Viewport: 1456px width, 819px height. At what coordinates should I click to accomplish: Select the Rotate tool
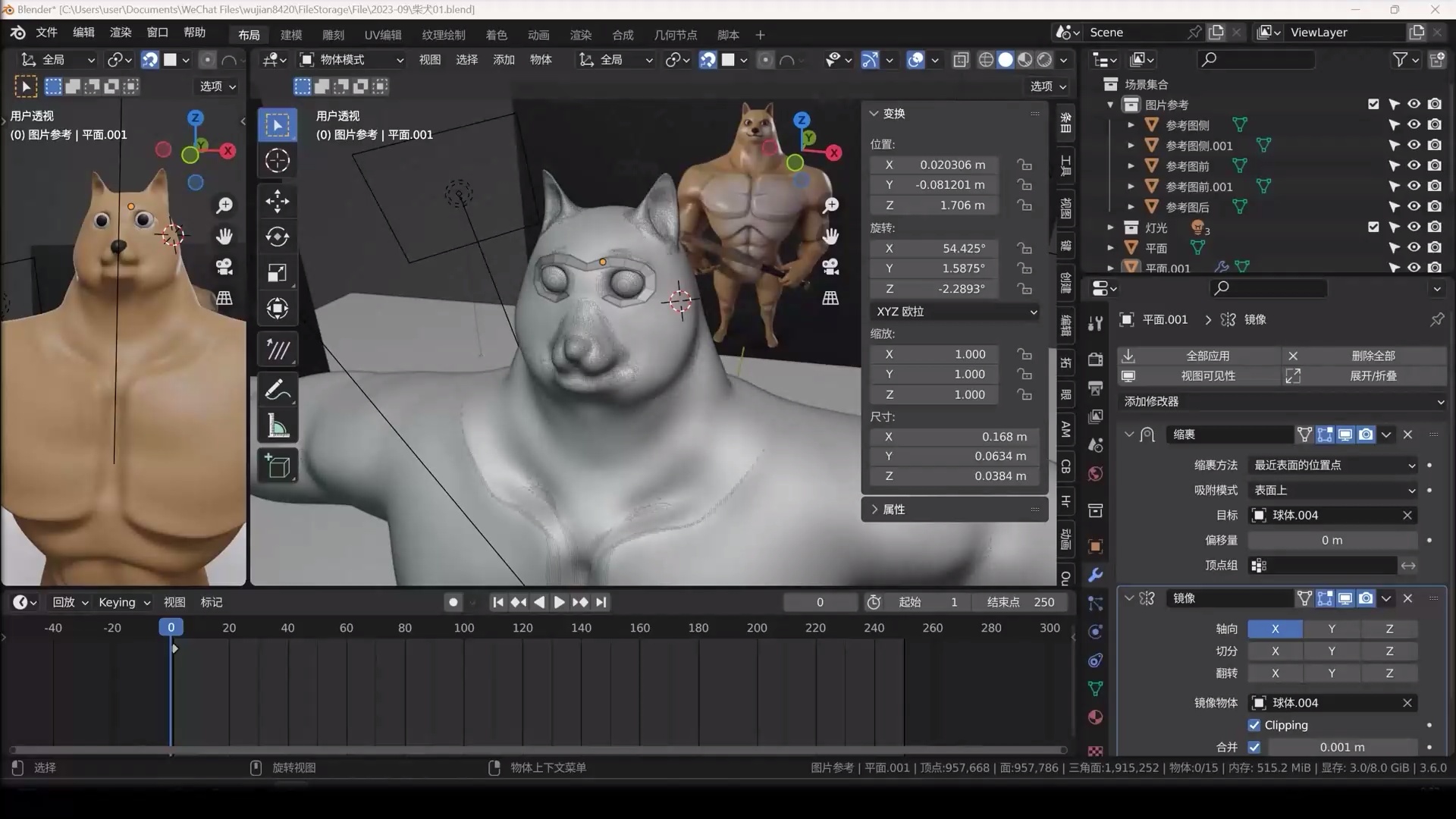(277, 237)
